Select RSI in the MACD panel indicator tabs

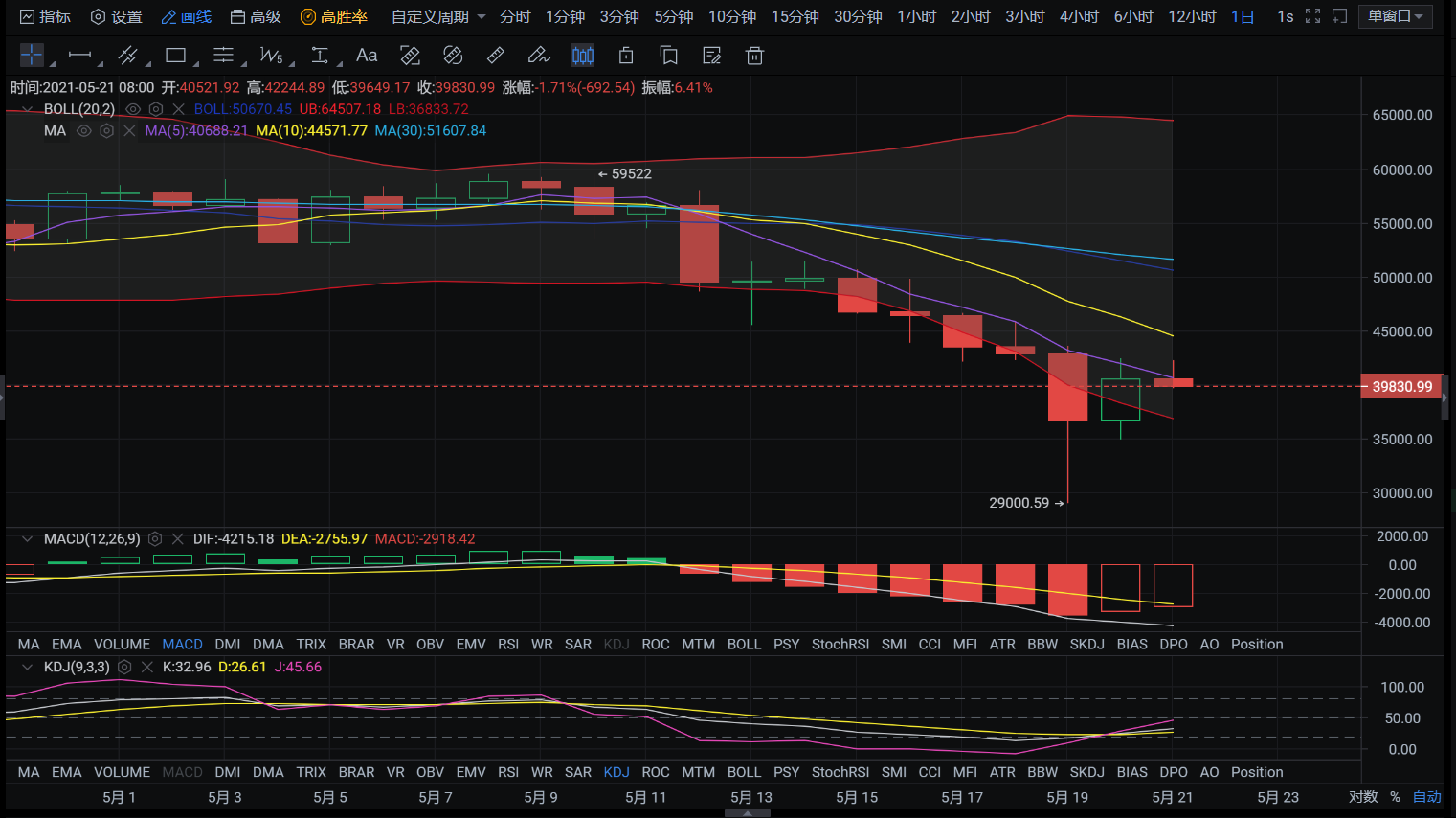508,645
